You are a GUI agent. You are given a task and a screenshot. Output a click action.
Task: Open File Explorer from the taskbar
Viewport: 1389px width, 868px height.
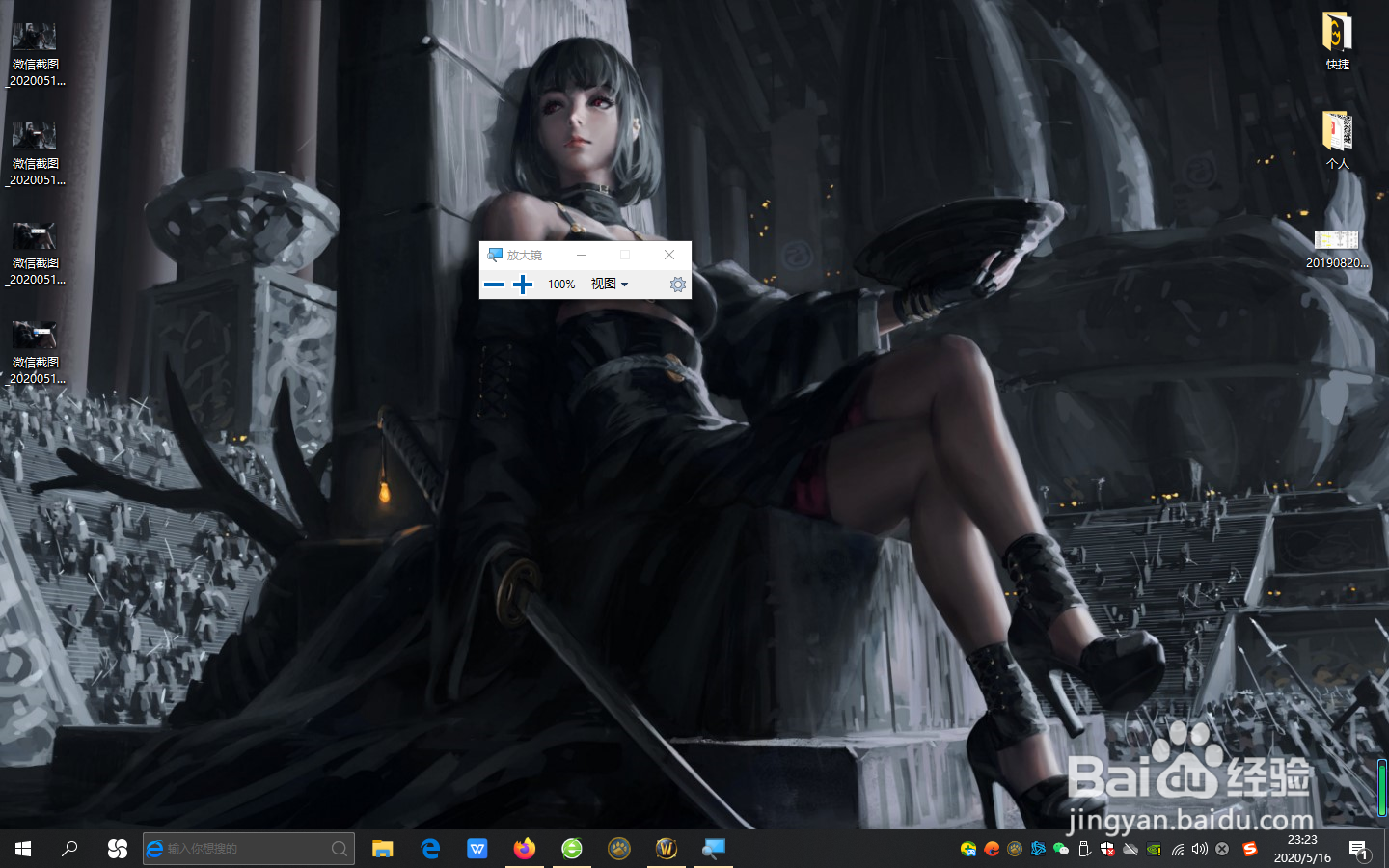coord(383,849)
